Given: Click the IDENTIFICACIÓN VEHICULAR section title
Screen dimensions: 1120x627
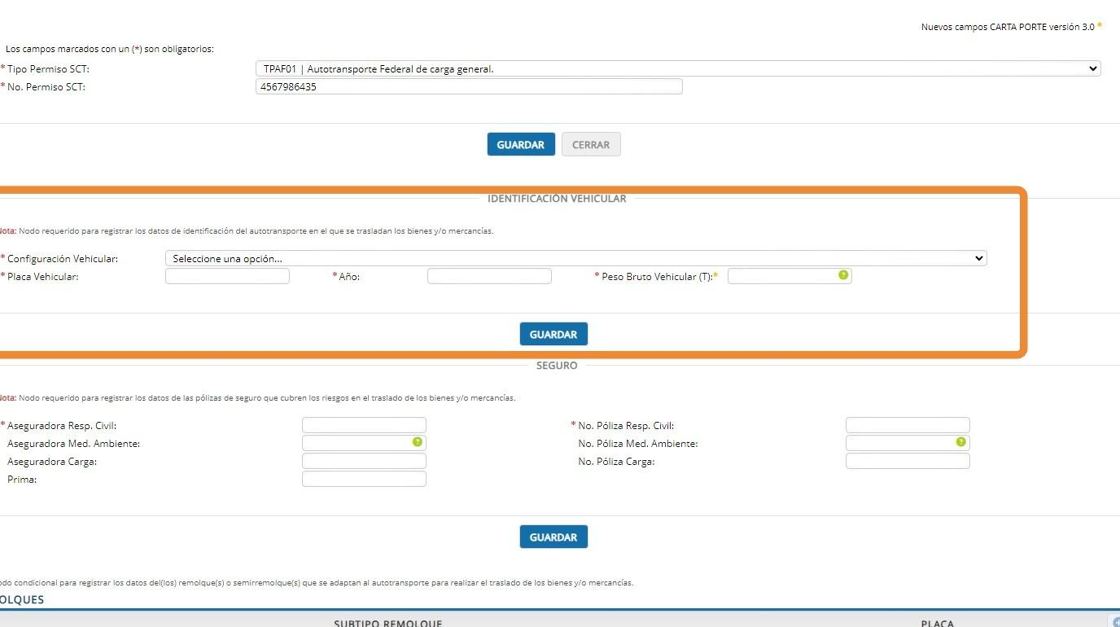Looking at the screenshot, I should pyautogui.click(x=556, y=199).
